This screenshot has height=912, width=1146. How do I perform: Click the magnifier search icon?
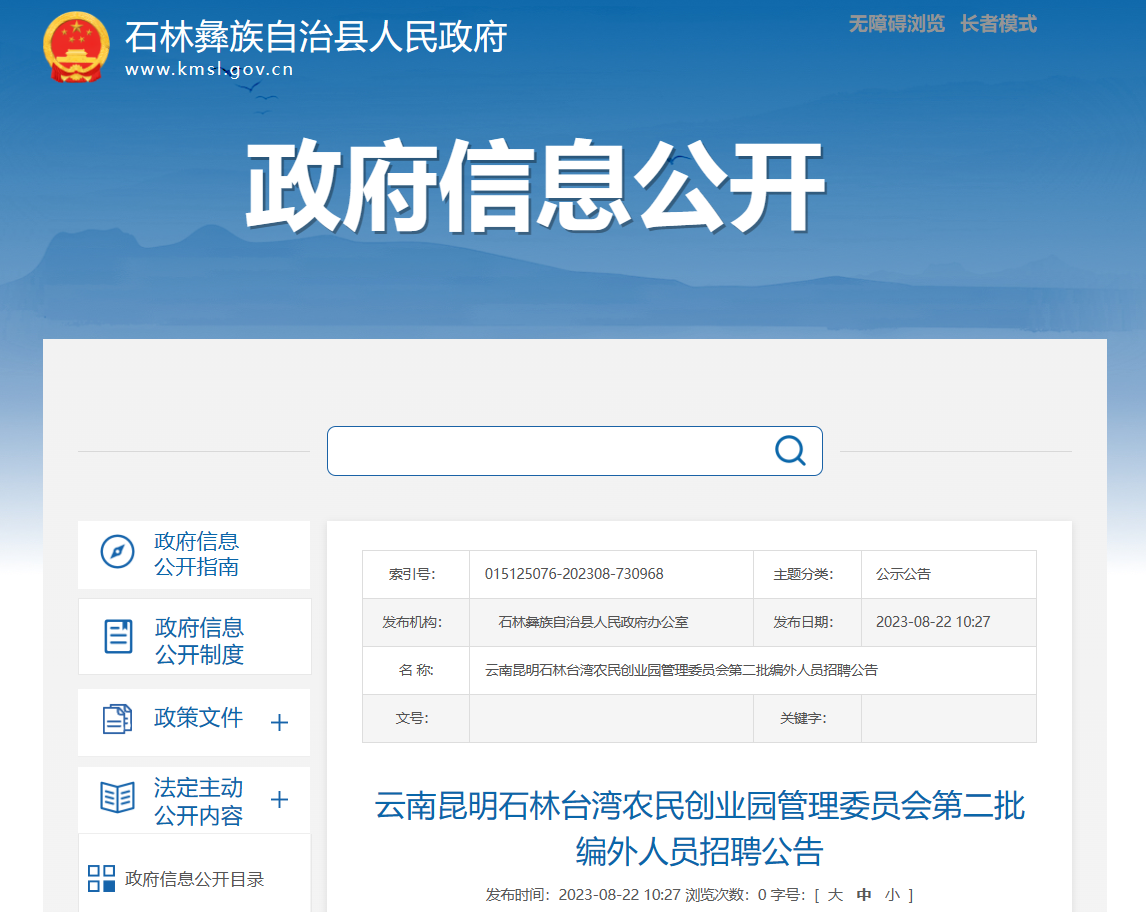pyautogui.click(x=789, y=451)
